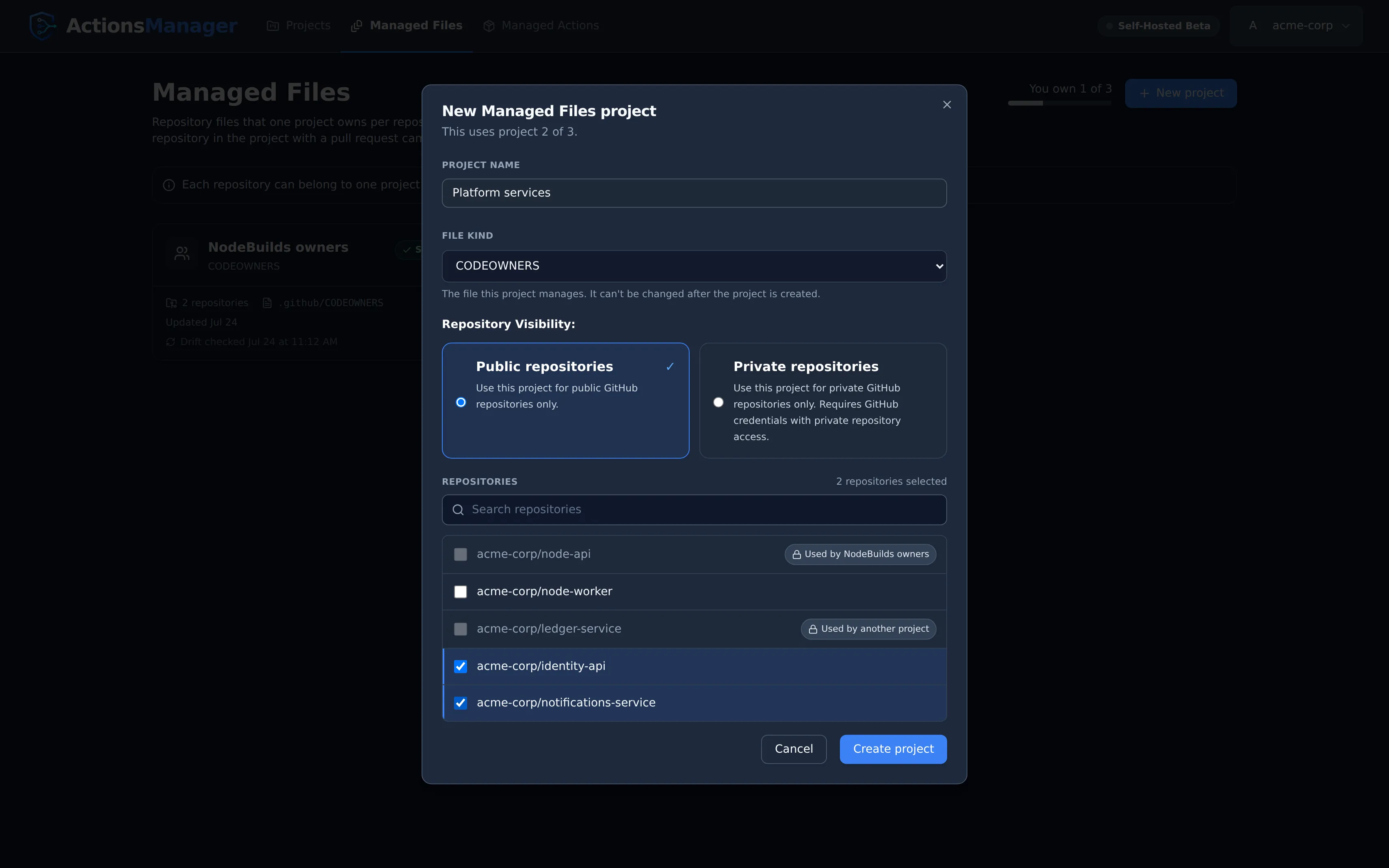Click the Used by NodeBuilds owners badge text

pos(866,555)
